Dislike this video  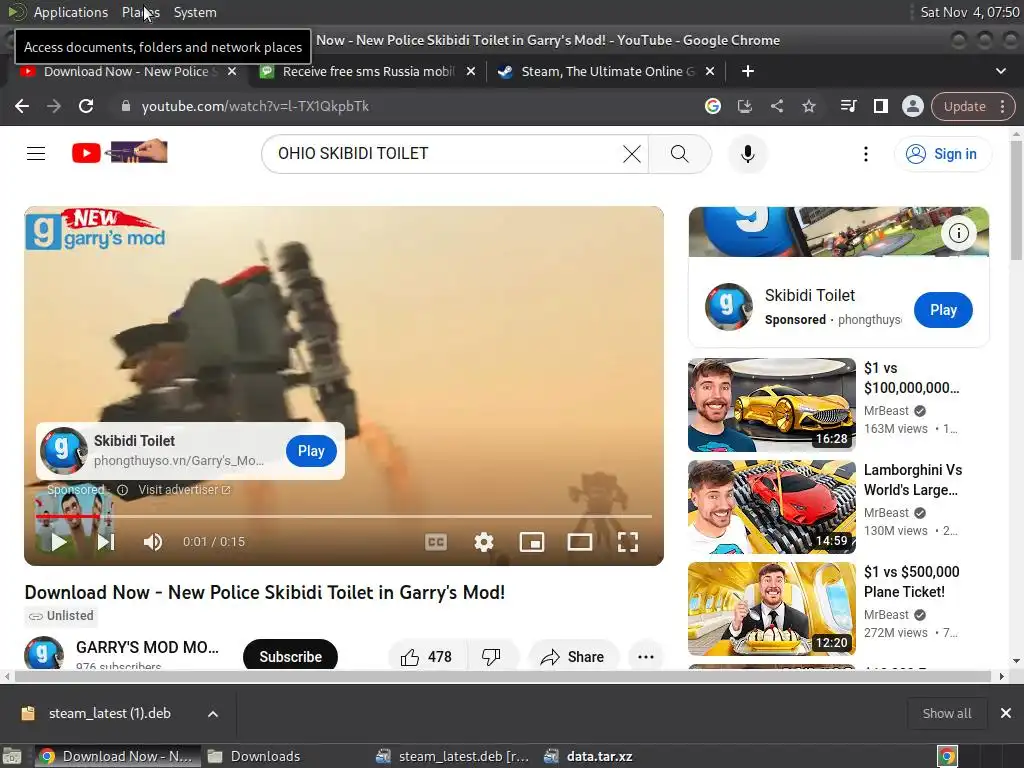pos(491,657)
